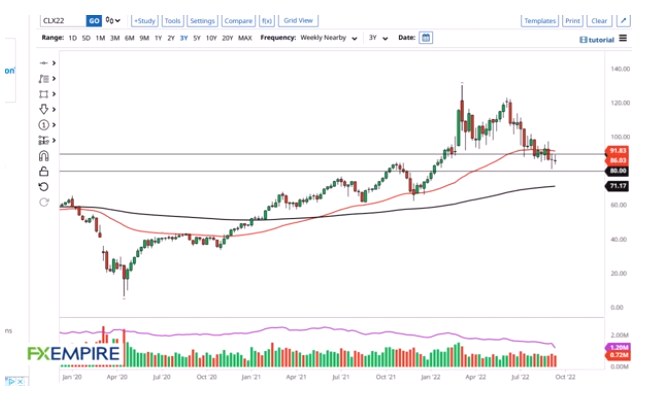Select the 5Y range
Image resolution: width=655 pixels, height=399 pixels.
(197, 38)
